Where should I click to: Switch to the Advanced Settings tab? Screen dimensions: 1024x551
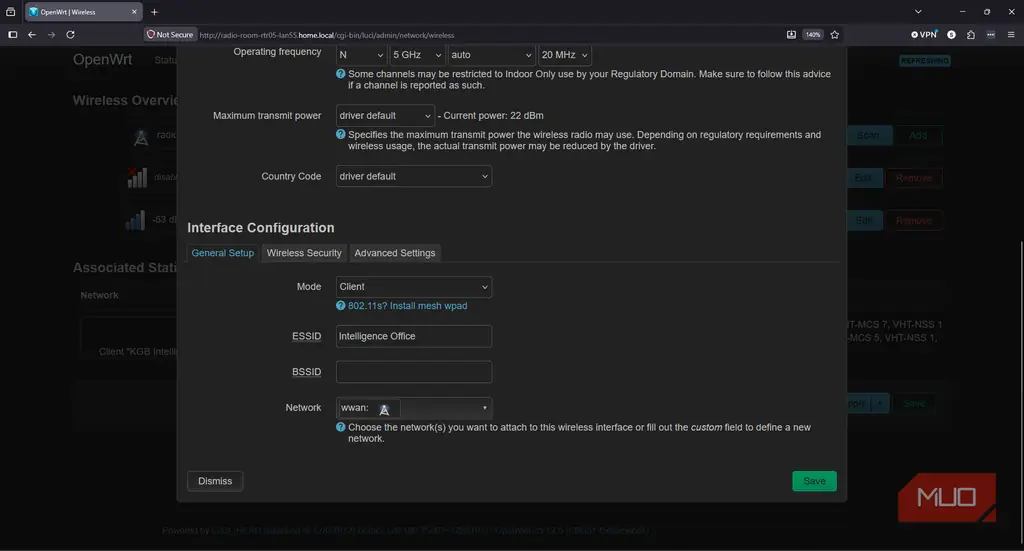[x=394, y=253]
